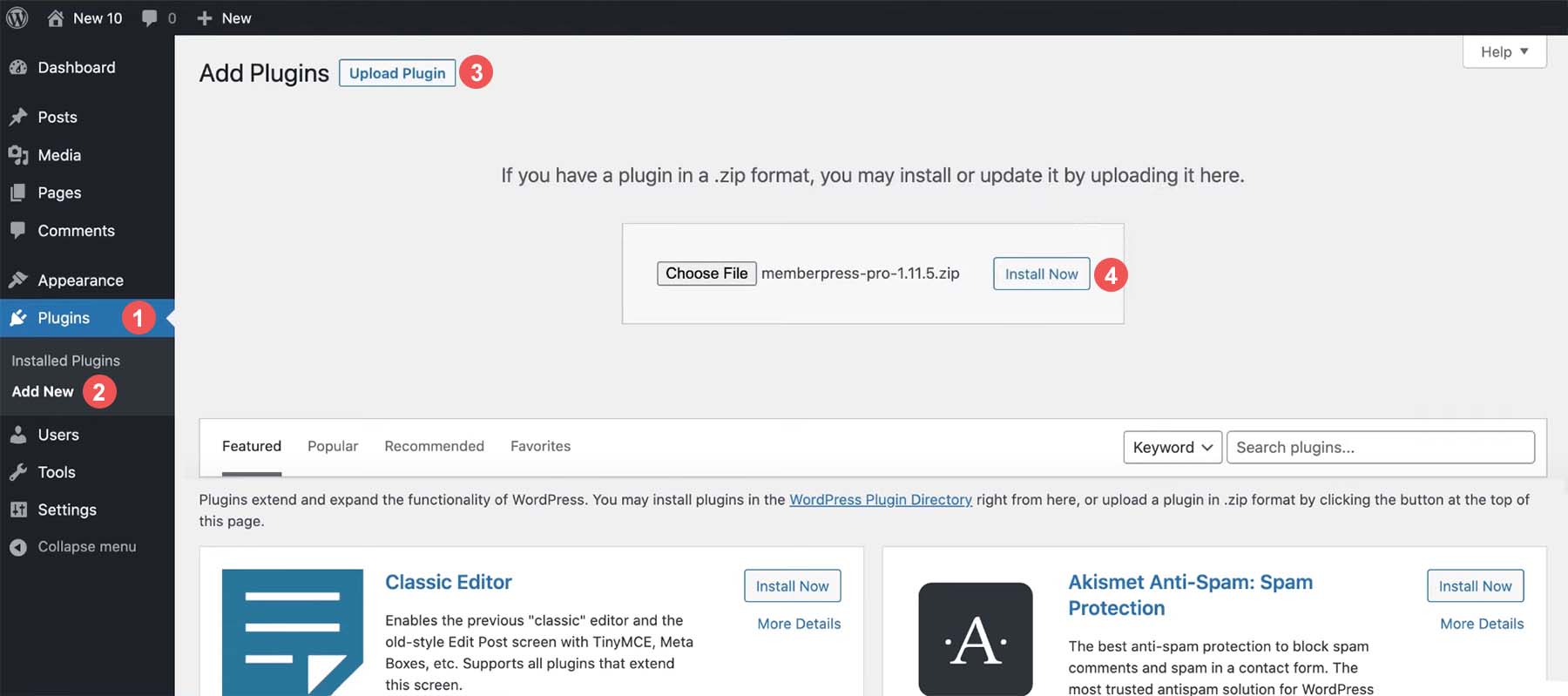The image size is (1568, 696).
Task: Open the Dashboard menu item
Action: coord(77,67)
